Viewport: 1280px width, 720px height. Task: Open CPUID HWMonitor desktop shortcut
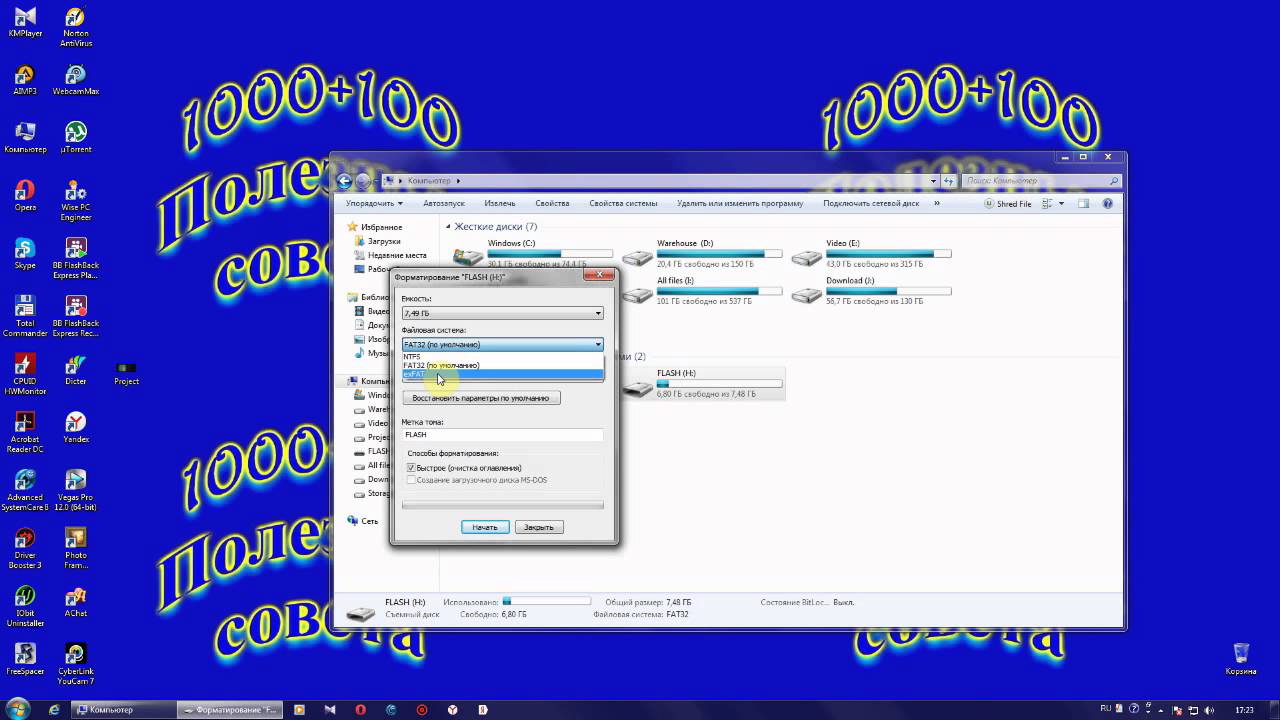coord(25,375)
